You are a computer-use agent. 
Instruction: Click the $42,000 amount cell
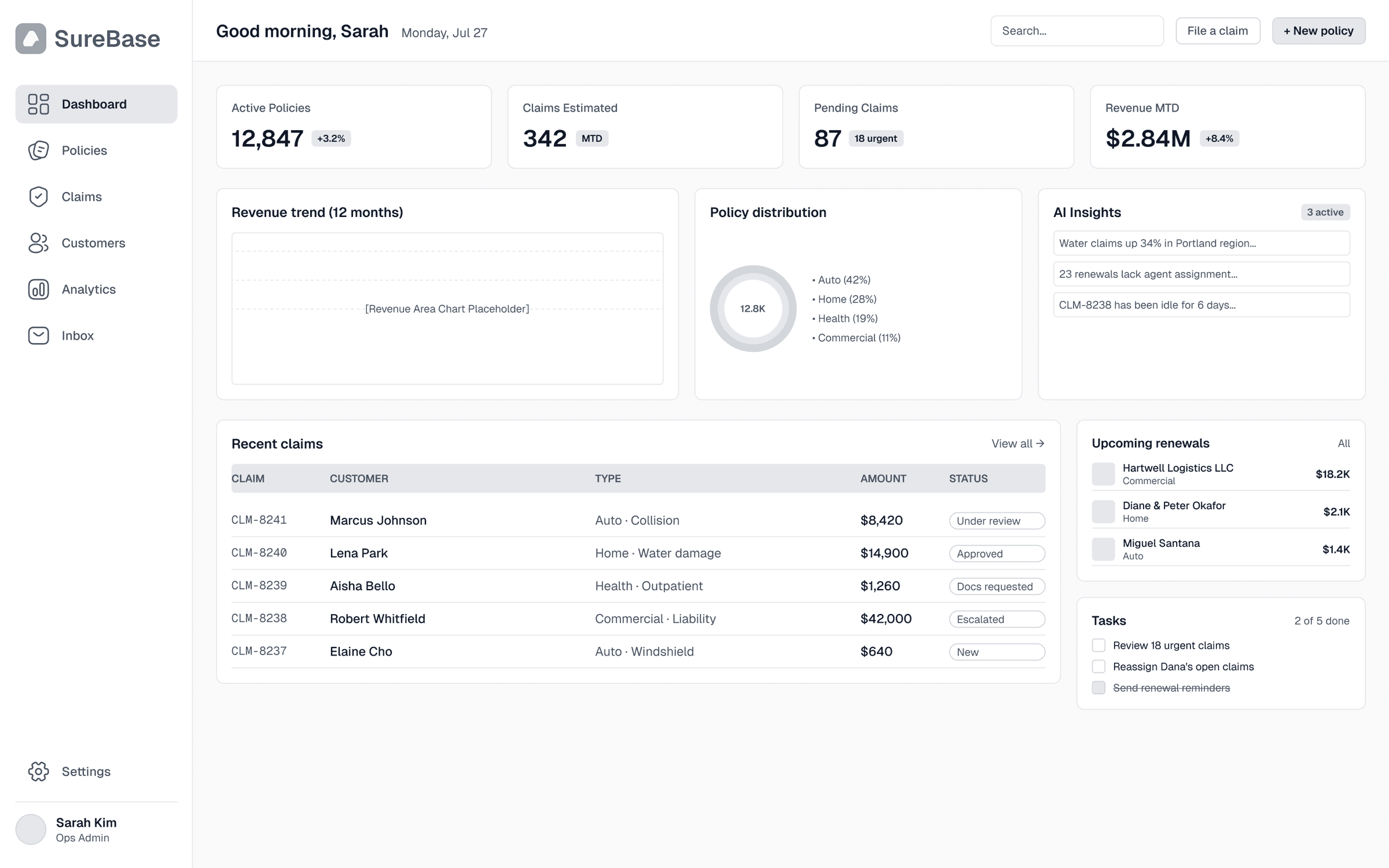886,619
